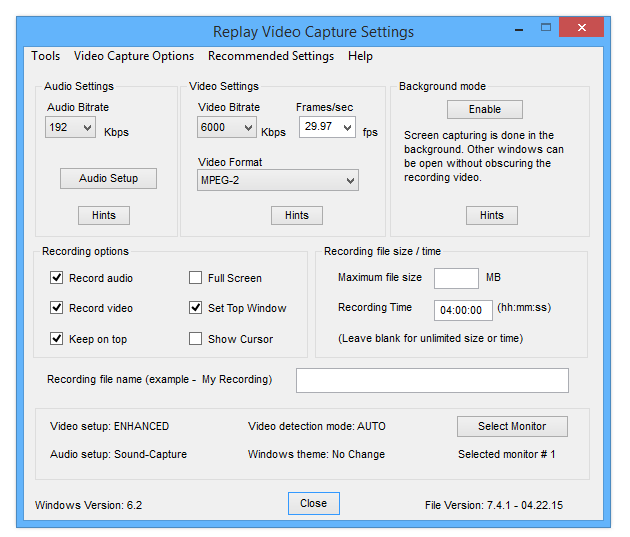Check the Show Cursor option
The width and height of the screenshot is (630, 537).
(196, 339)
